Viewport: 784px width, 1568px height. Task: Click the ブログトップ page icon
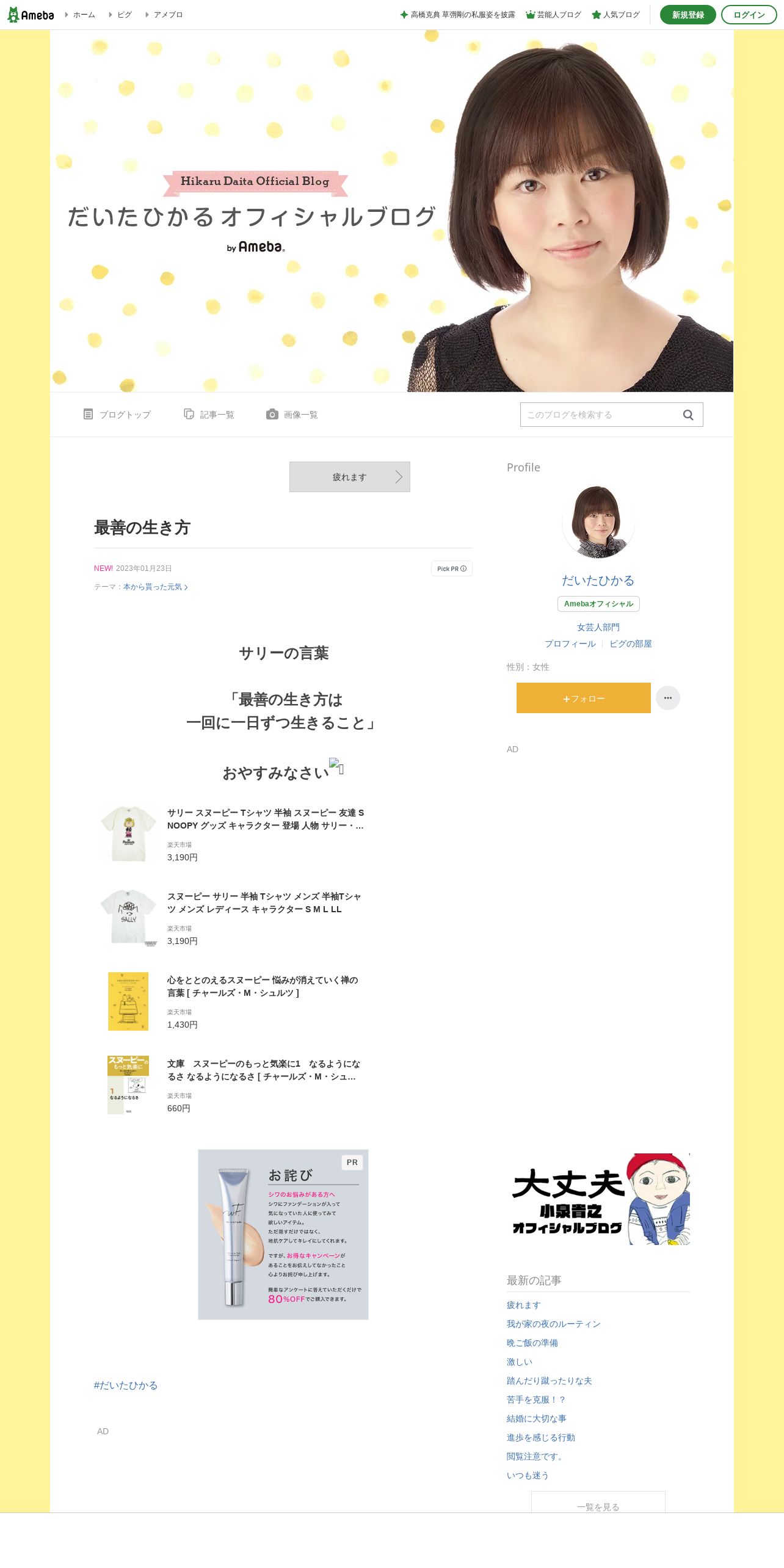88,414
